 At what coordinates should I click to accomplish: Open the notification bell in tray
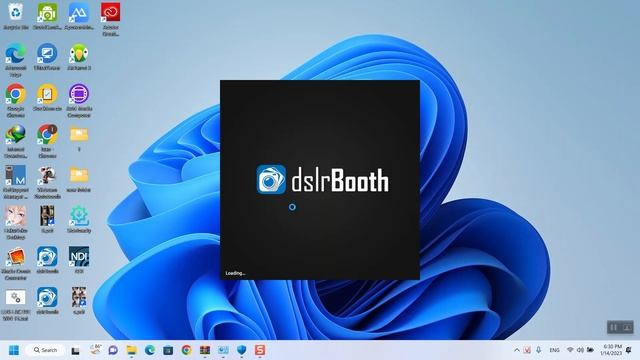tap(629, 350)
